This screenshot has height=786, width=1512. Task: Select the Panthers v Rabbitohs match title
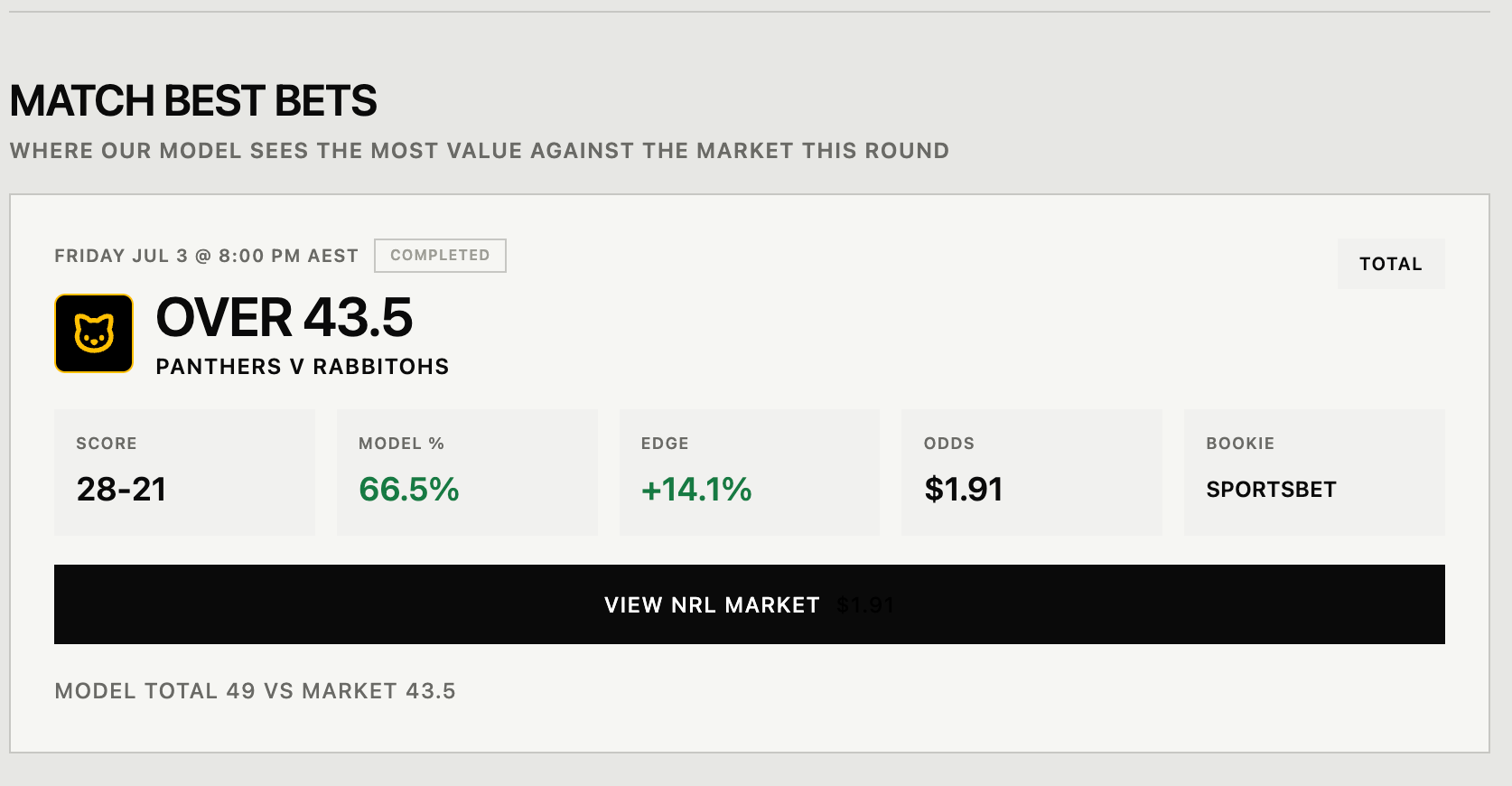(303, 367)
